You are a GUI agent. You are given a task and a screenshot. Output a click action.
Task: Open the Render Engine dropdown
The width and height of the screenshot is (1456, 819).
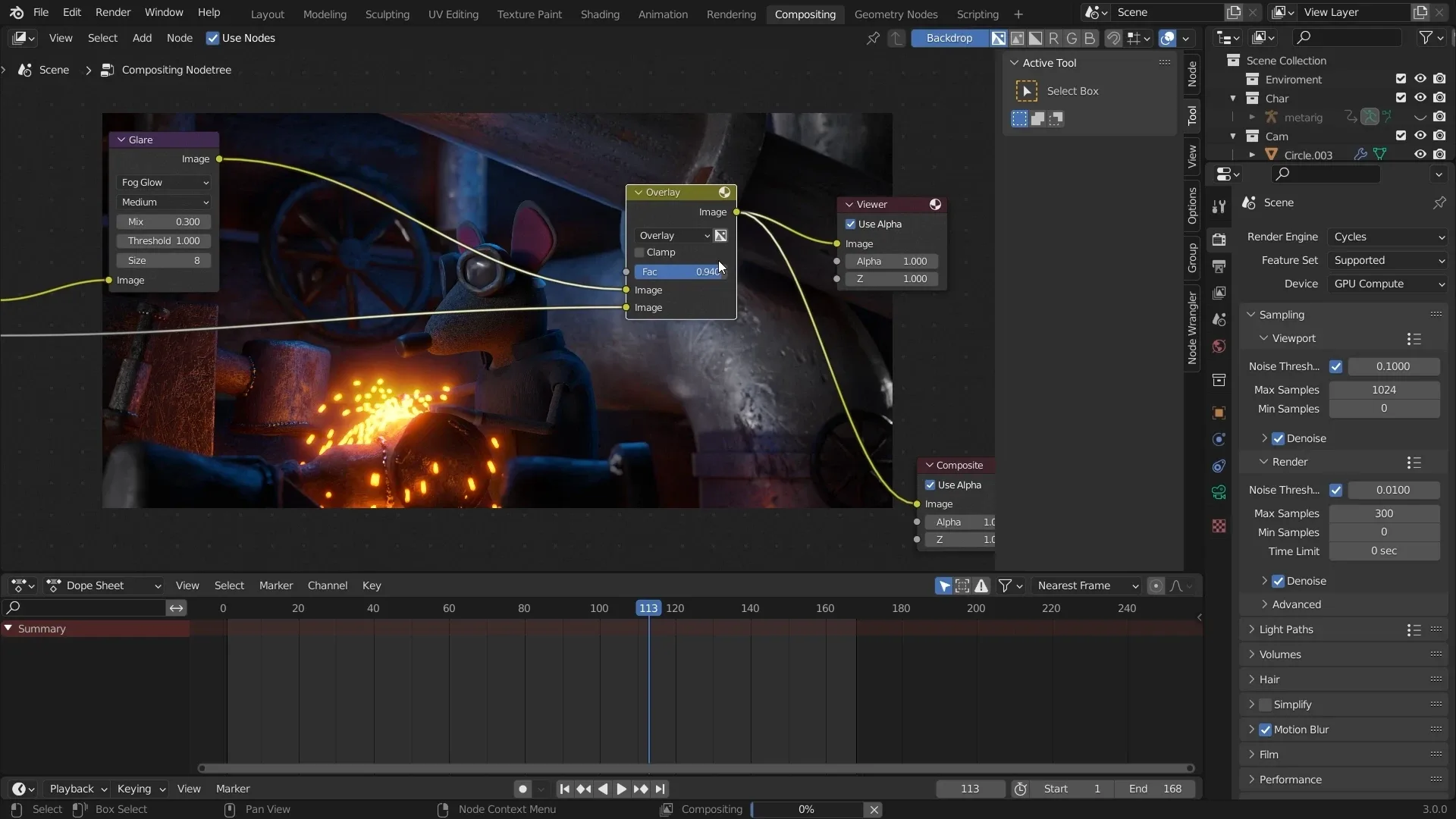1388,237
